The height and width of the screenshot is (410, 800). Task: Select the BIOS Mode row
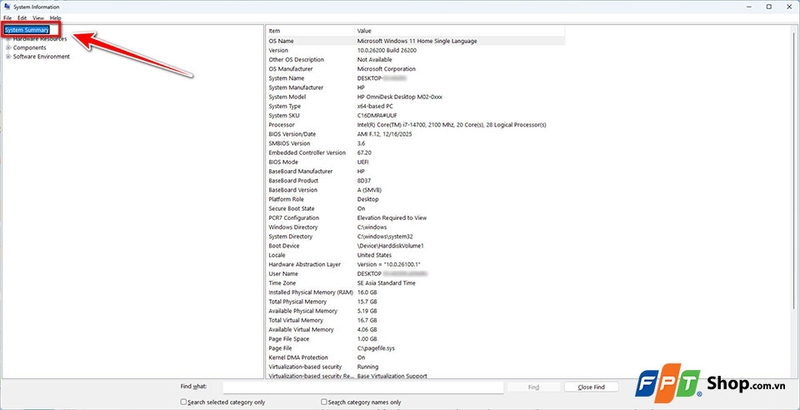(x=415, y=162)
